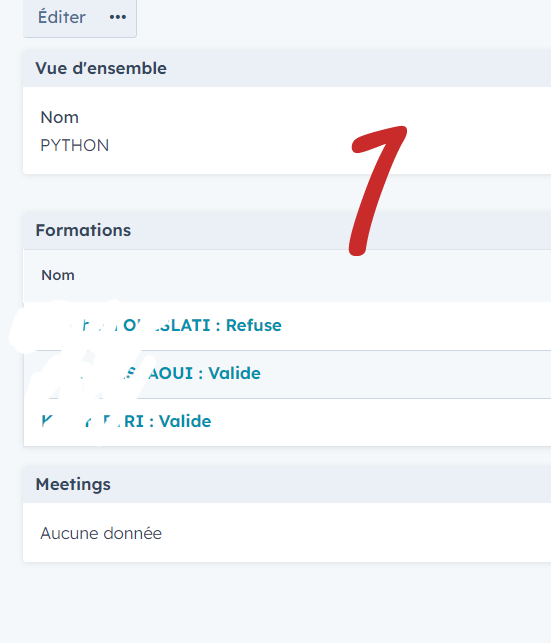Open the formation link ending SLATI : Refuse
Screen dimensions: 551x643
coord(162,325)
